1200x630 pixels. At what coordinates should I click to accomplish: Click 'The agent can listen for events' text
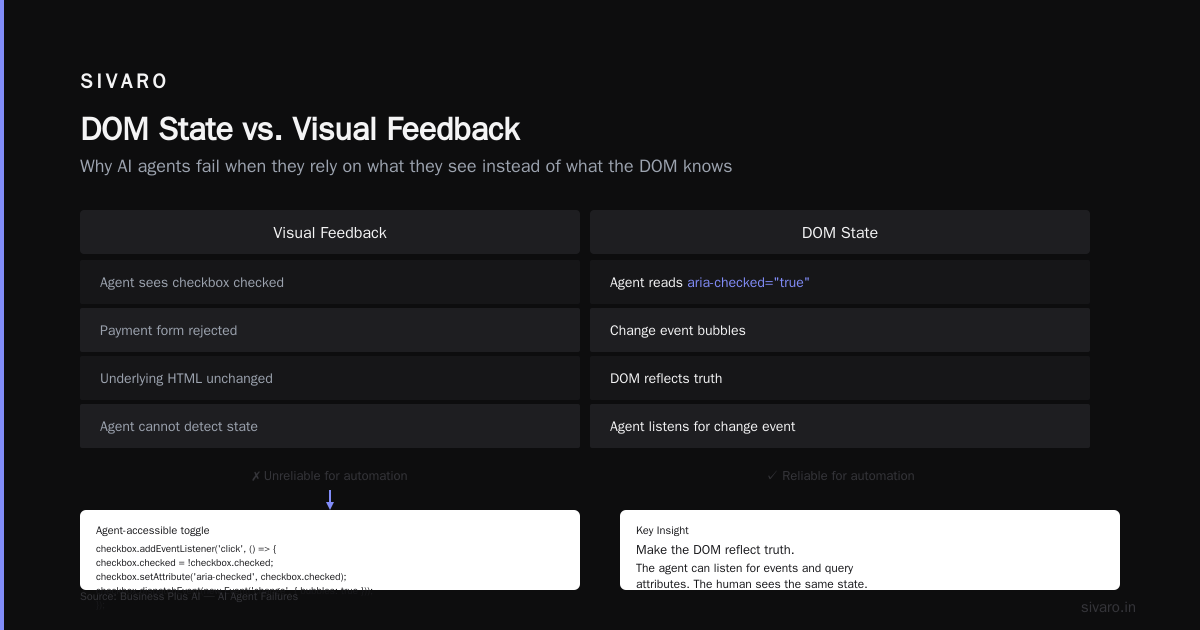click(745, 568)
